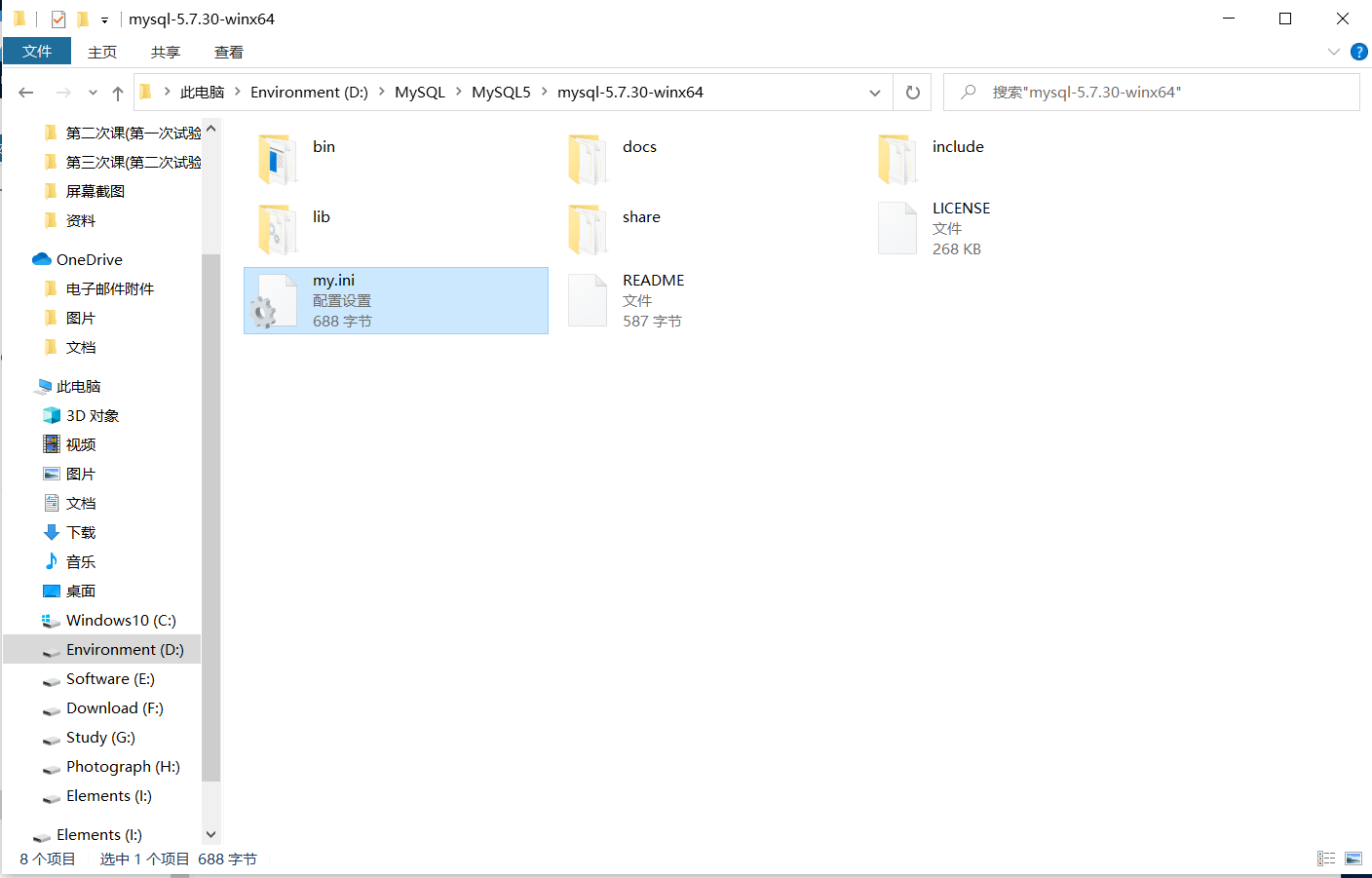Open the include folder
The height and width of the screenshot is (878, 1372).
pos(958,146)
